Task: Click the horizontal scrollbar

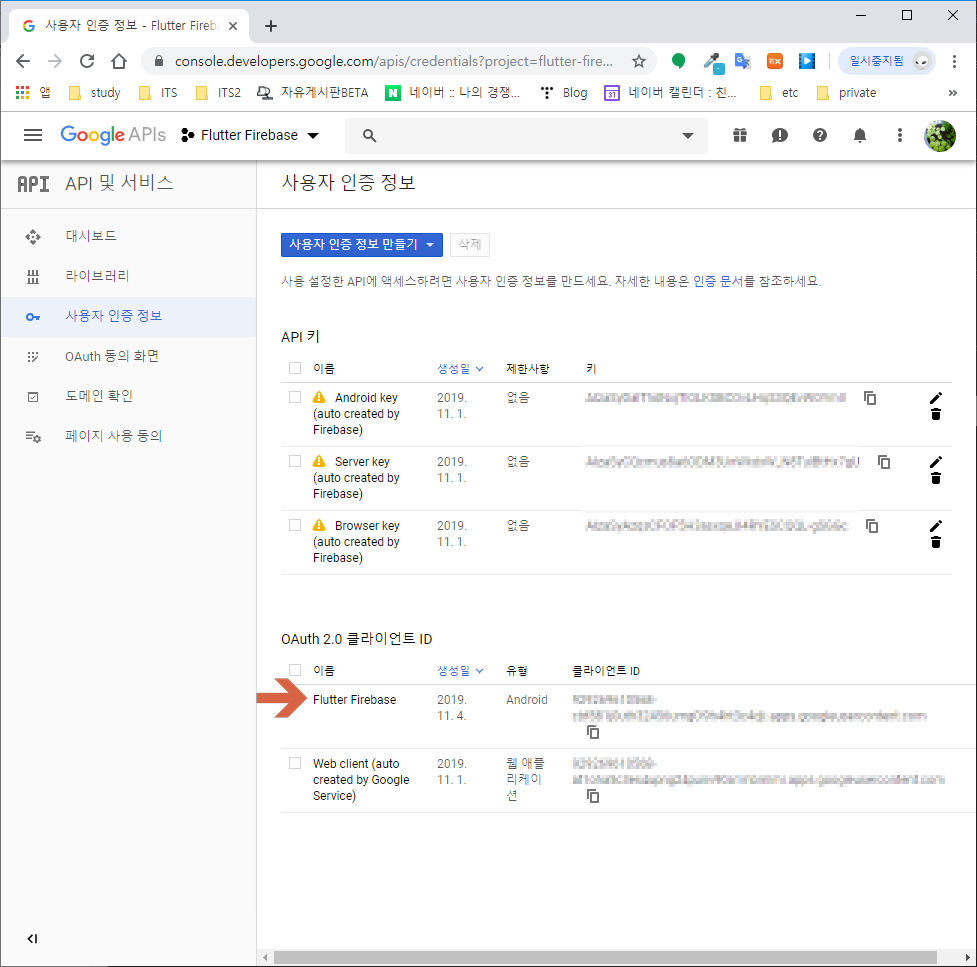Action: [x=605, y=957]
